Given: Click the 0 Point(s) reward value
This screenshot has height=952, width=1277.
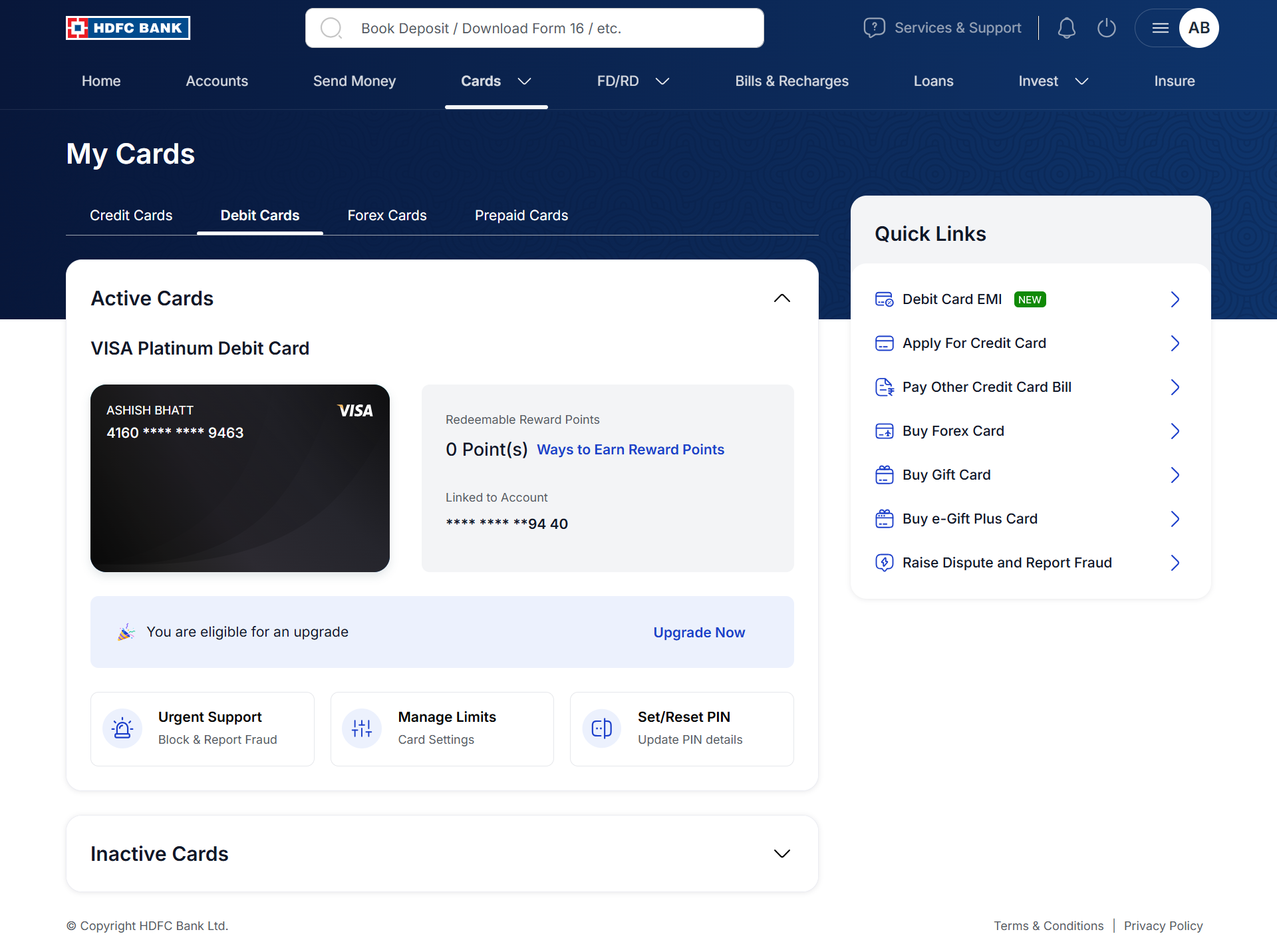Looking at the screenshot, I should [487, 450].
